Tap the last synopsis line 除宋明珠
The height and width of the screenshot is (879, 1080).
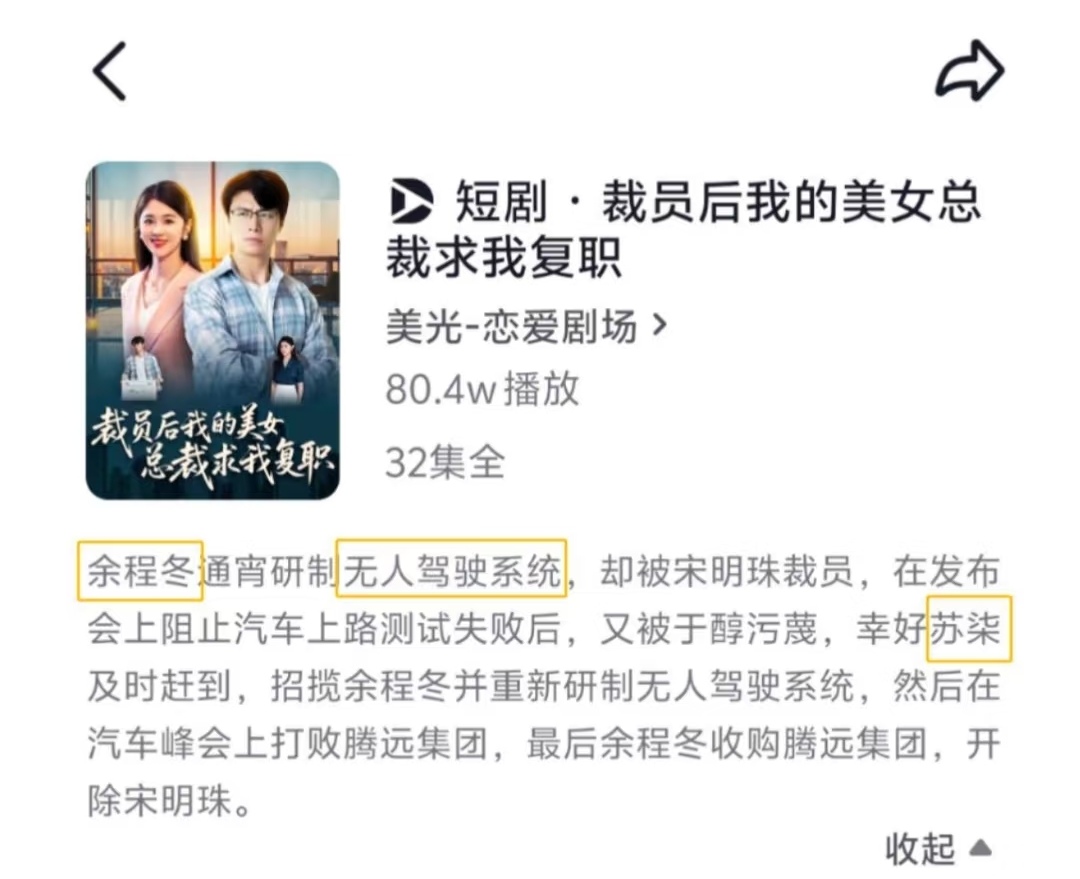click(169, 800)
